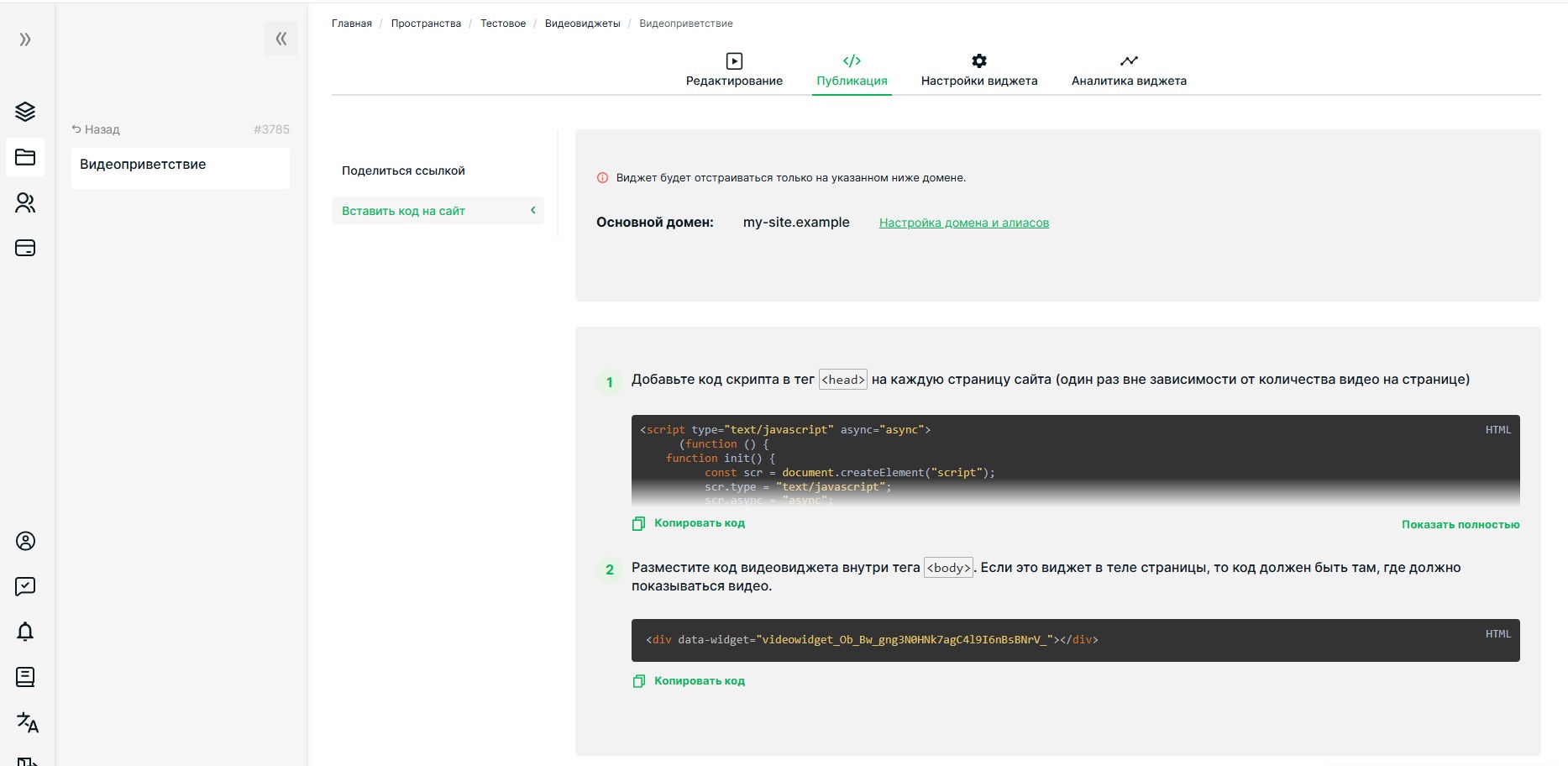Click the my-site.example domain text
Viewport: 1568px width, 766px height.
click(796, 223)
